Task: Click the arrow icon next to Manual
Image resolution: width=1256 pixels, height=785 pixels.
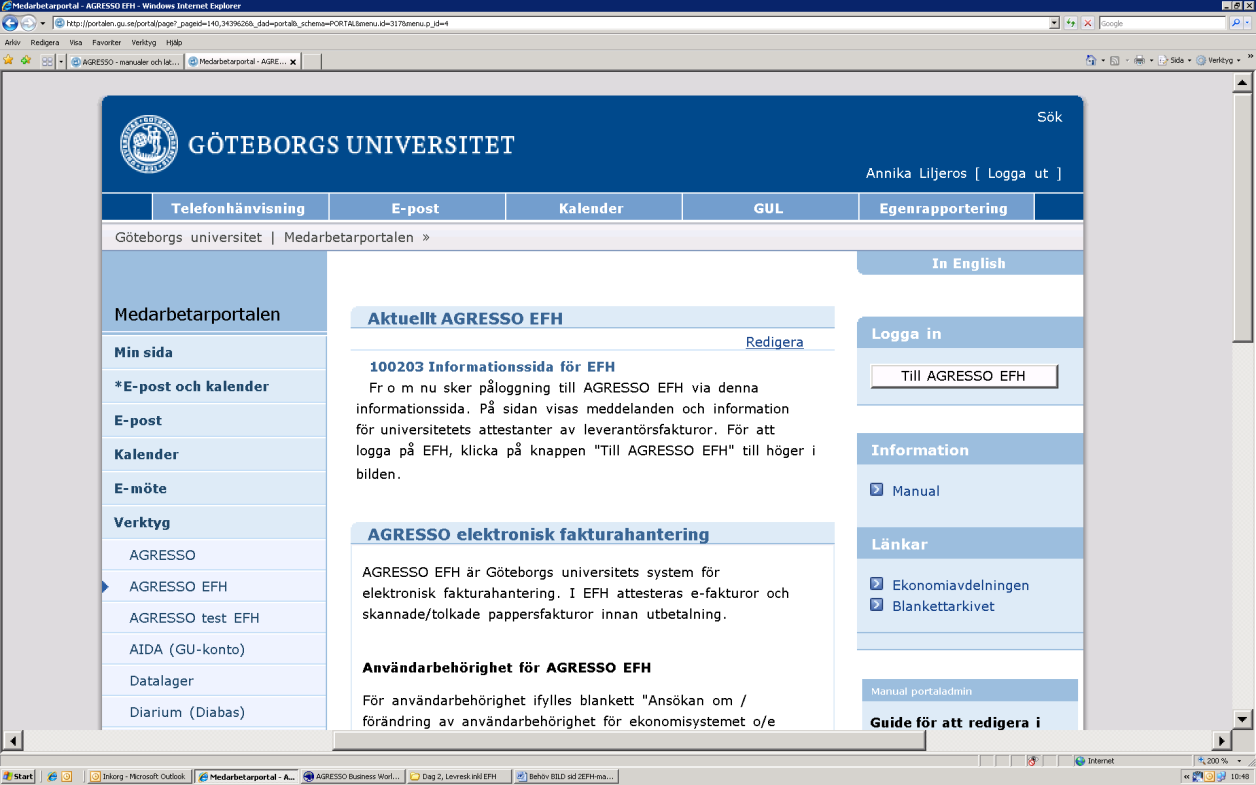Action: [877, 490]
